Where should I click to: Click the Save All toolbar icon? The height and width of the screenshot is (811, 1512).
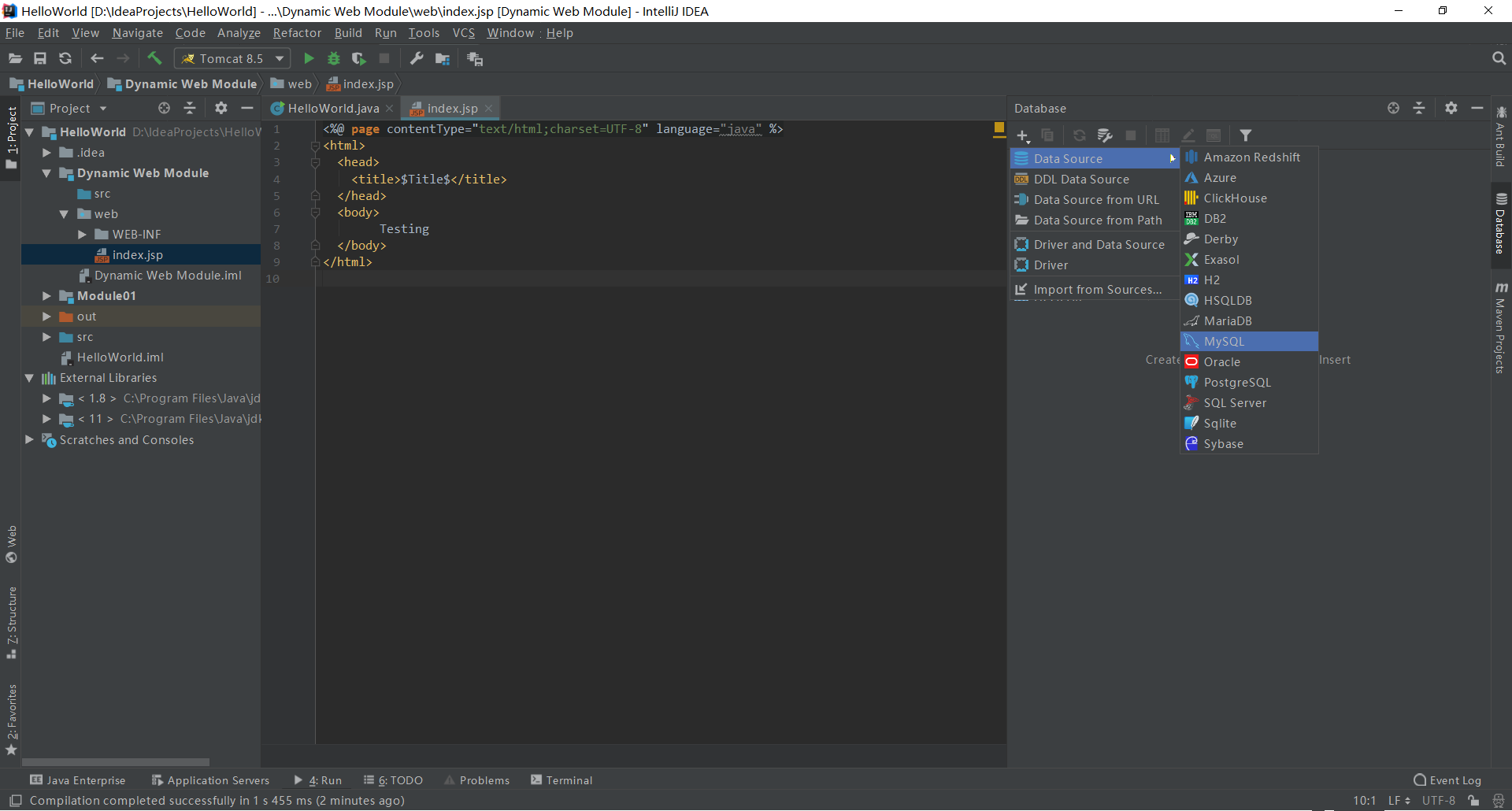tap(40, 58)
